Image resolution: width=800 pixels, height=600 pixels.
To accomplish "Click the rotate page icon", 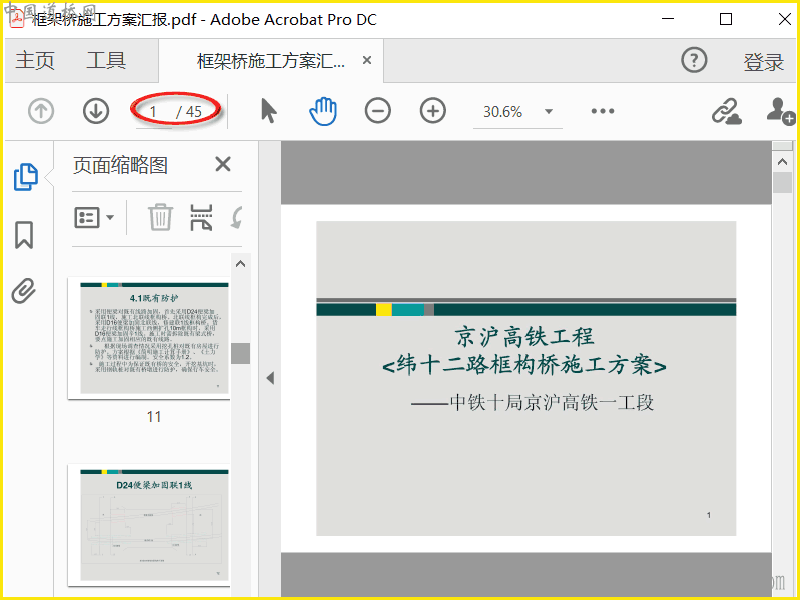I will [x=237, y=218].
